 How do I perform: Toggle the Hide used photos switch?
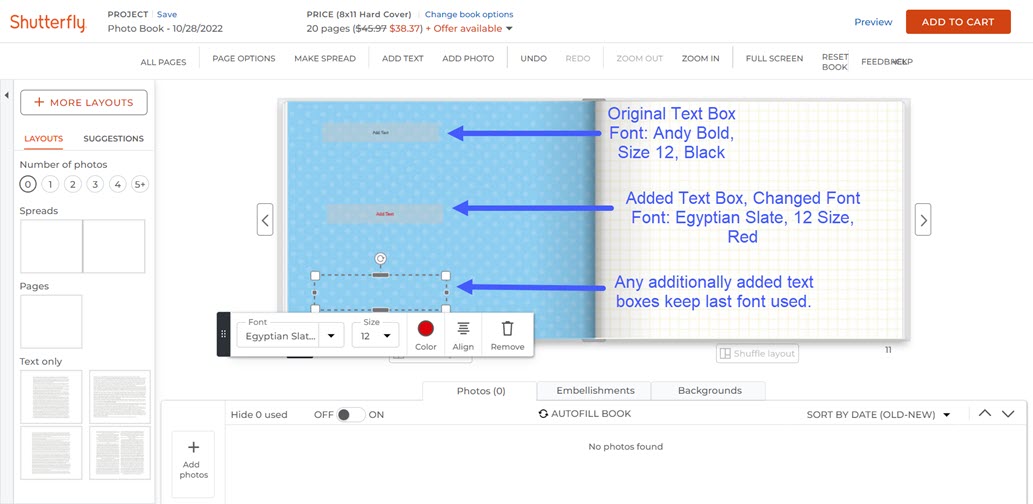tap(350, 415)
